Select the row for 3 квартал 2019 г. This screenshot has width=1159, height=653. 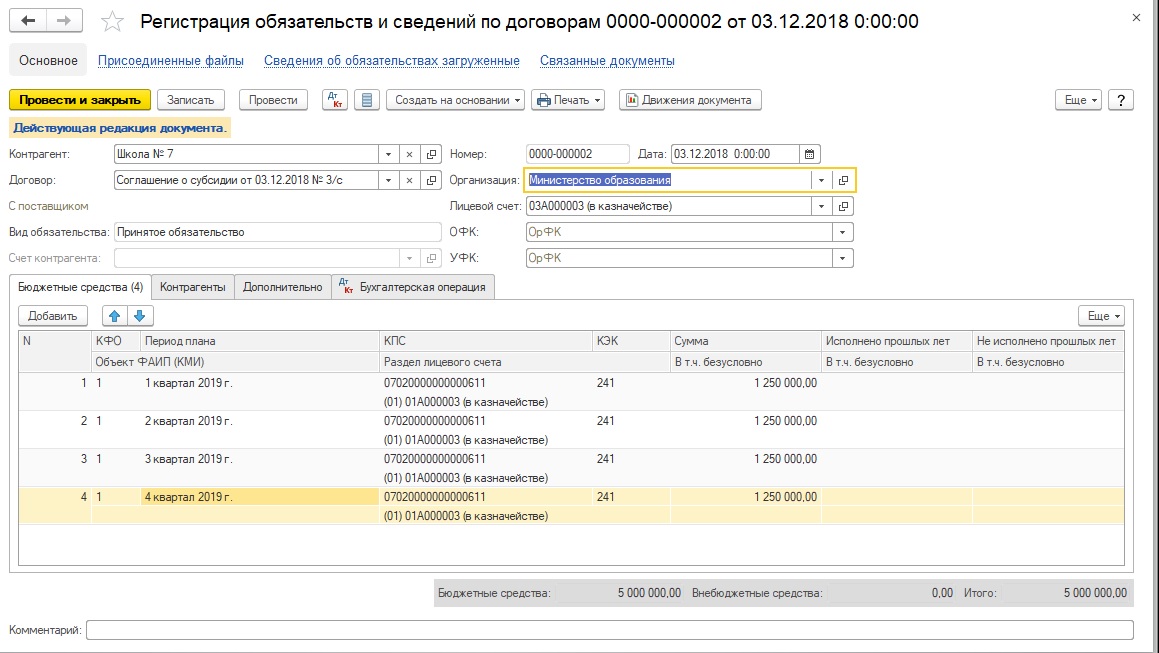pyautogui.click(x=571, y=468)
